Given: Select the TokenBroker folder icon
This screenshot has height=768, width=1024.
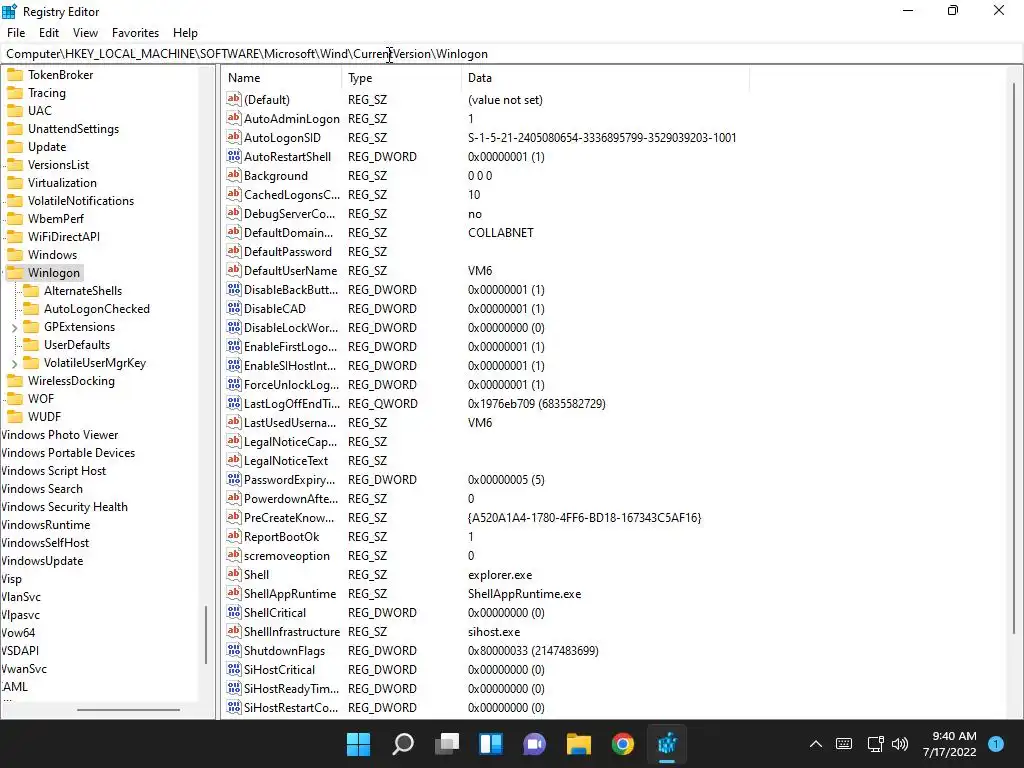Looking at the screenshot, I should point(15,74).
